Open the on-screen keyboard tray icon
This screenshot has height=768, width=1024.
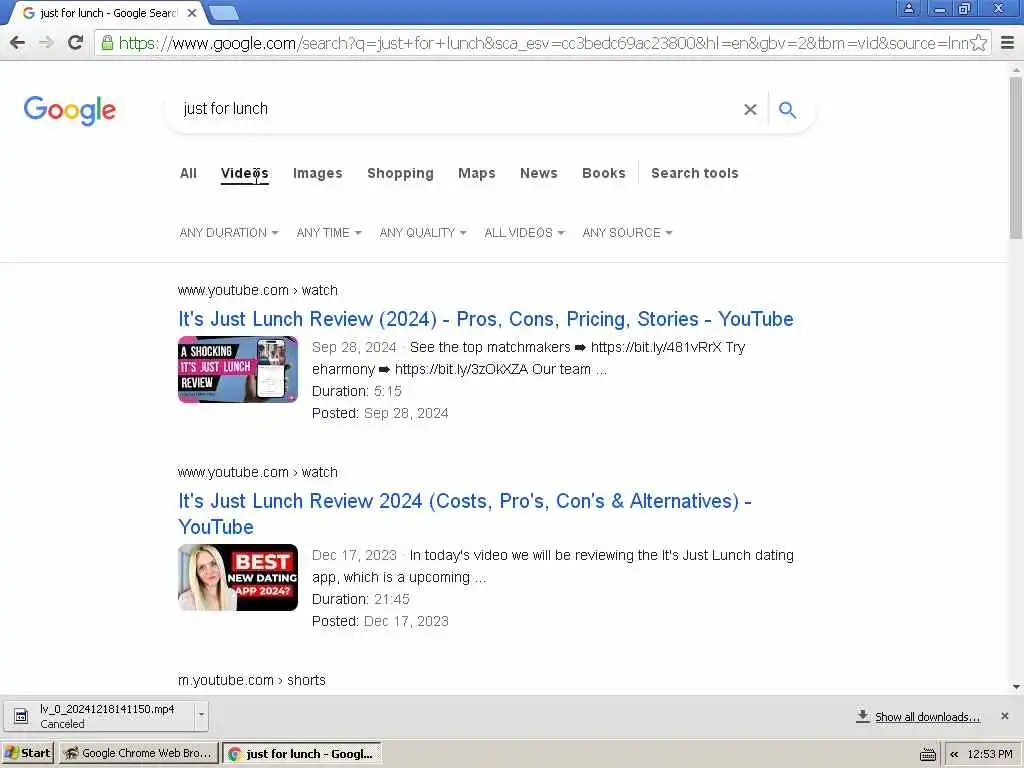[928, 755]
